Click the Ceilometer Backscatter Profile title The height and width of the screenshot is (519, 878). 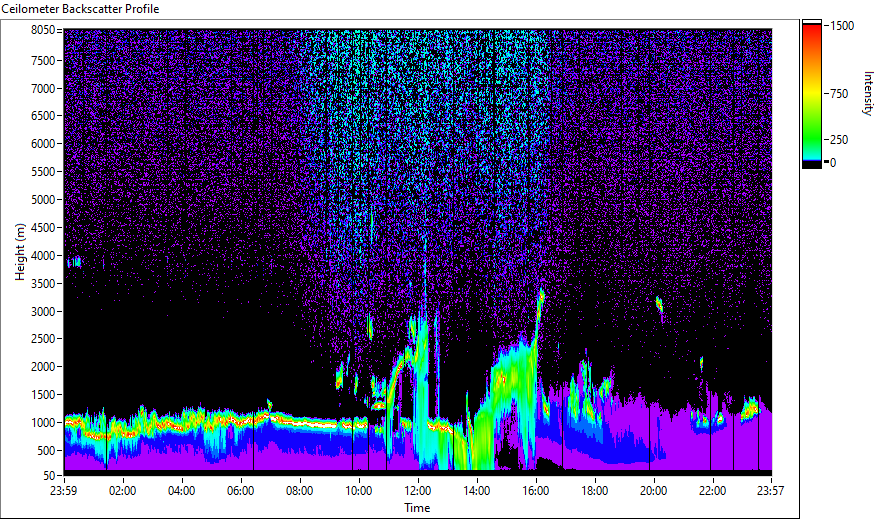pyautogui.click(x=80, y=9)
